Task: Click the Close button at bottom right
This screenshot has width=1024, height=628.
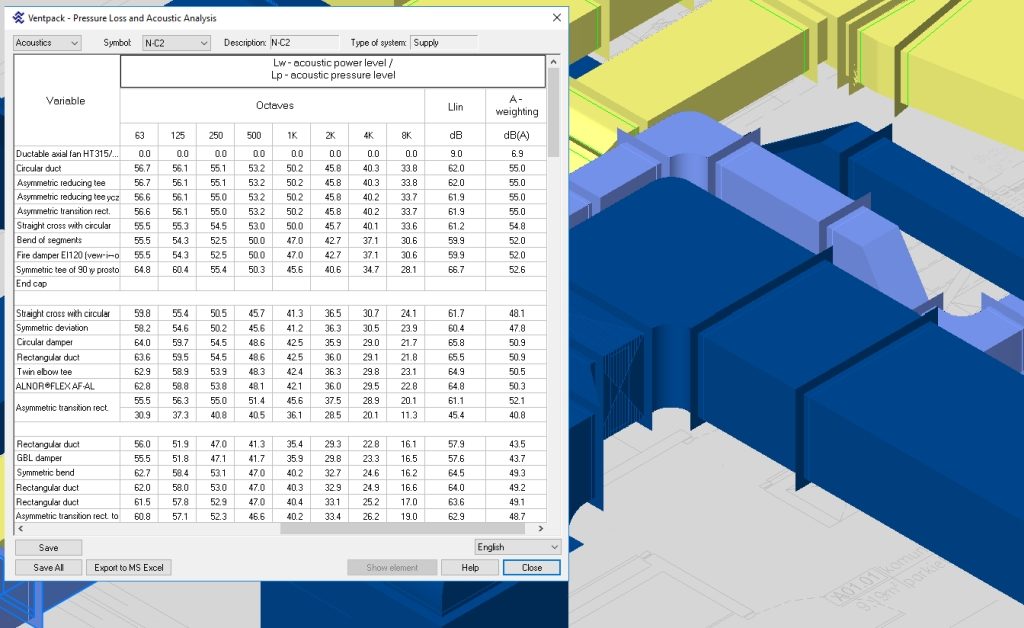Action: (532, 567)
